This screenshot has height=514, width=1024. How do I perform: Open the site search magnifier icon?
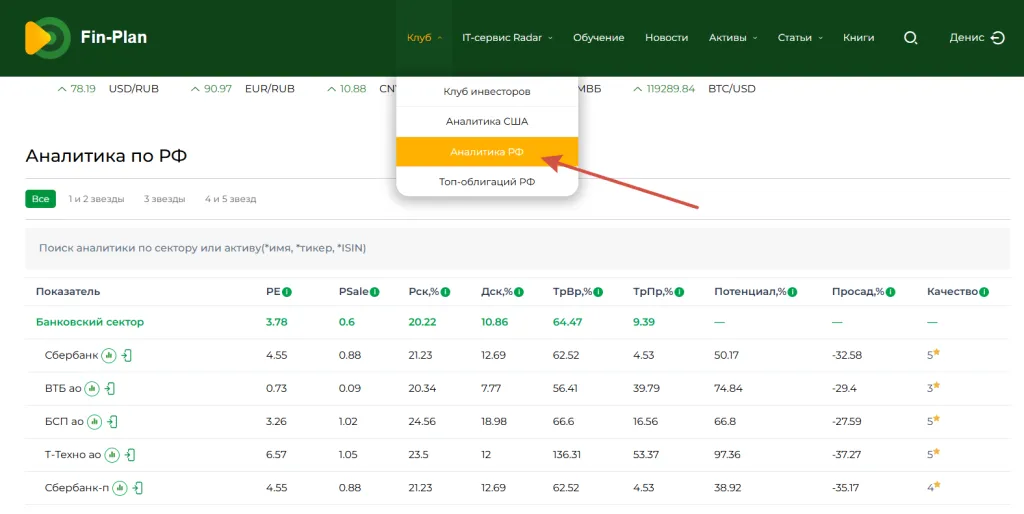coord(910,38)
